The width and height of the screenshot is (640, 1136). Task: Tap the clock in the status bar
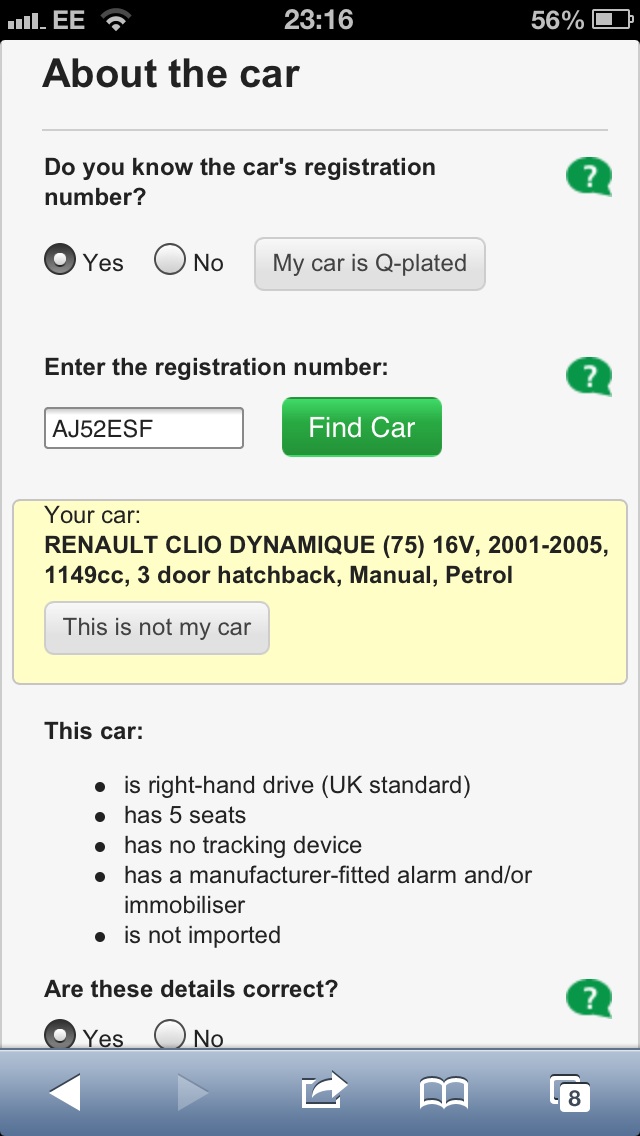[318, 20]
